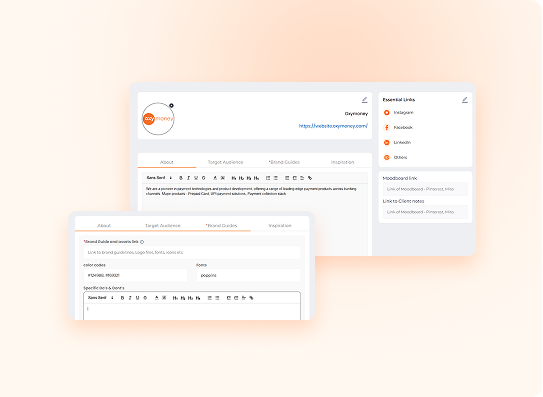Toggle bold in the About editor toolbar
The width and height of the screenshot is (543, 397).
[181, 178]
